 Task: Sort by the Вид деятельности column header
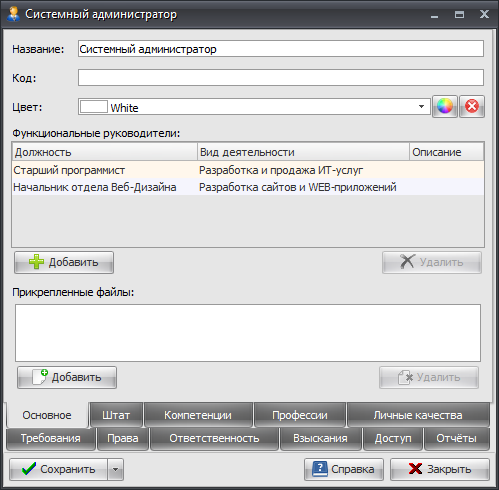303,152
